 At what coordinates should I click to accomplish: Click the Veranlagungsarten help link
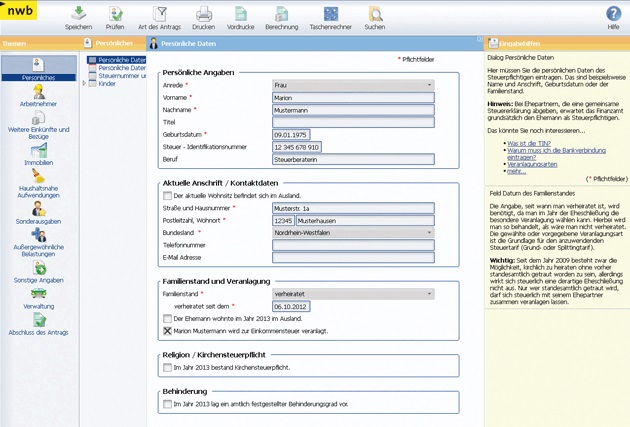(x=534, y=163)
